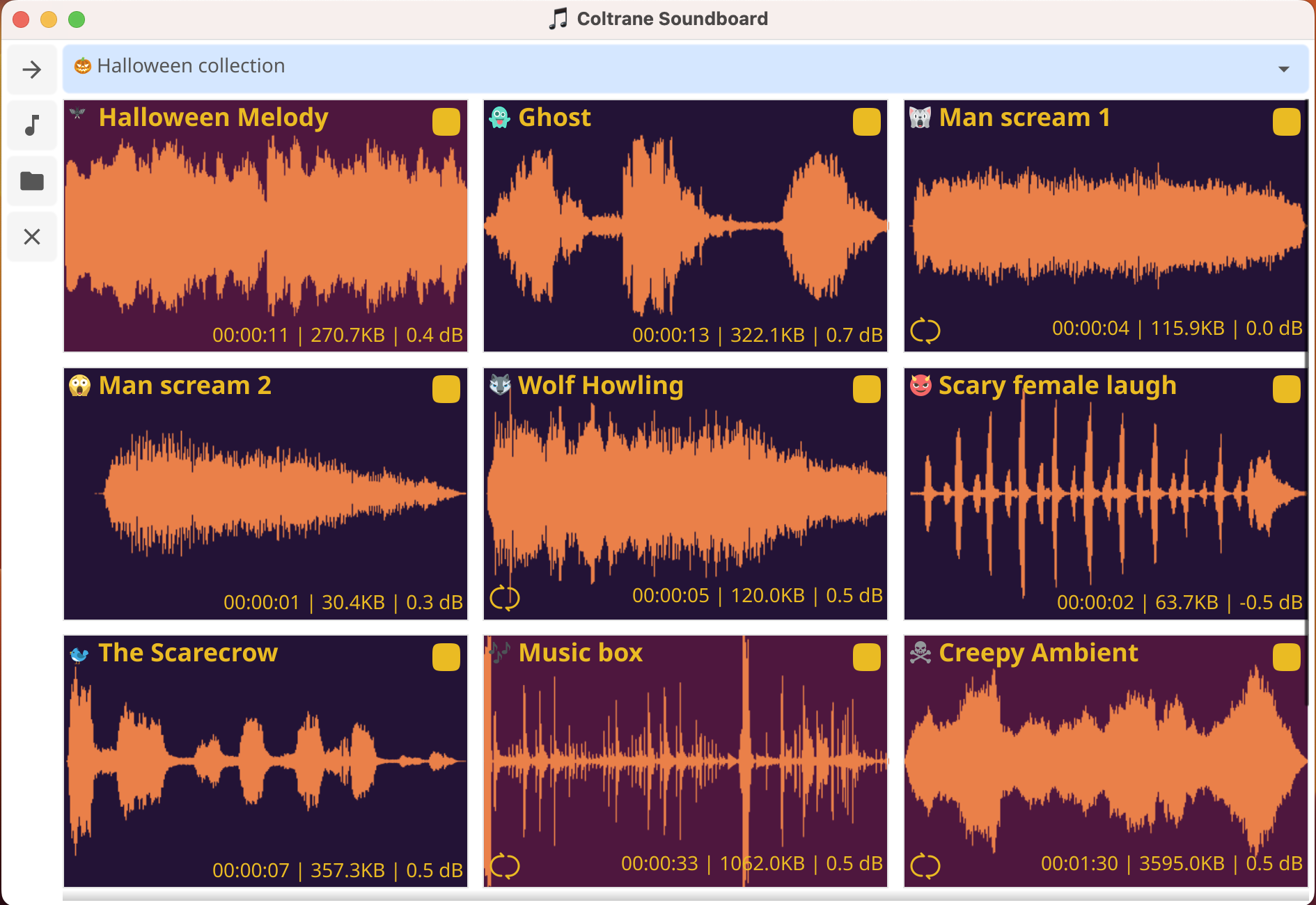Click the X icon in sidebar
Viewport: 1316px width, 905px height.
coord(32,237)
